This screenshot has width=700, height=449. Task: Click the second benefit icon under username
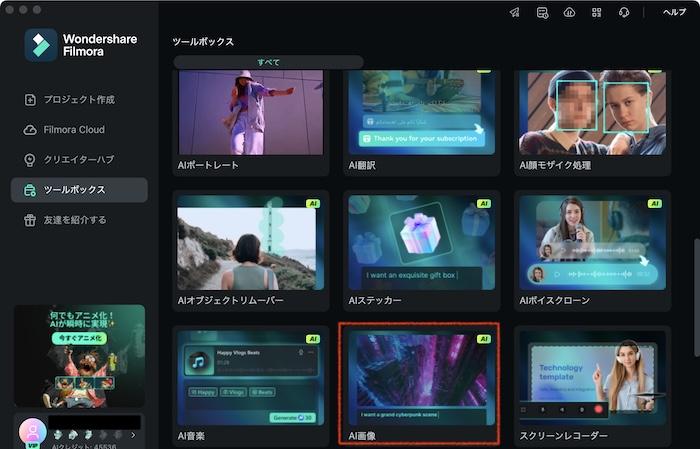73,434
